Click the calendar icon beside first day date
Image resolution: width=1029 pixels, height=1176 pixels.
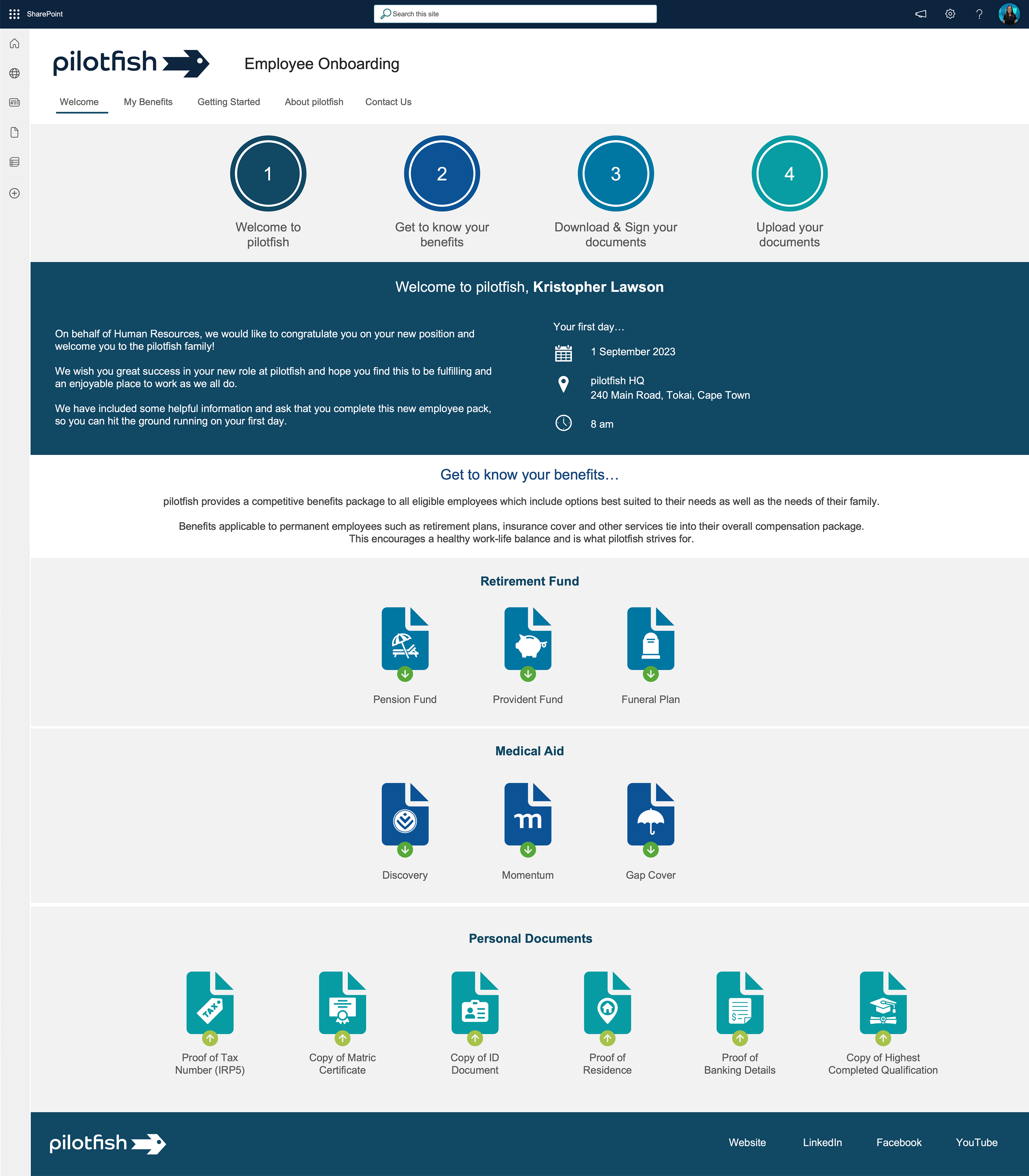pyautogui.click(x=563, y=353)
